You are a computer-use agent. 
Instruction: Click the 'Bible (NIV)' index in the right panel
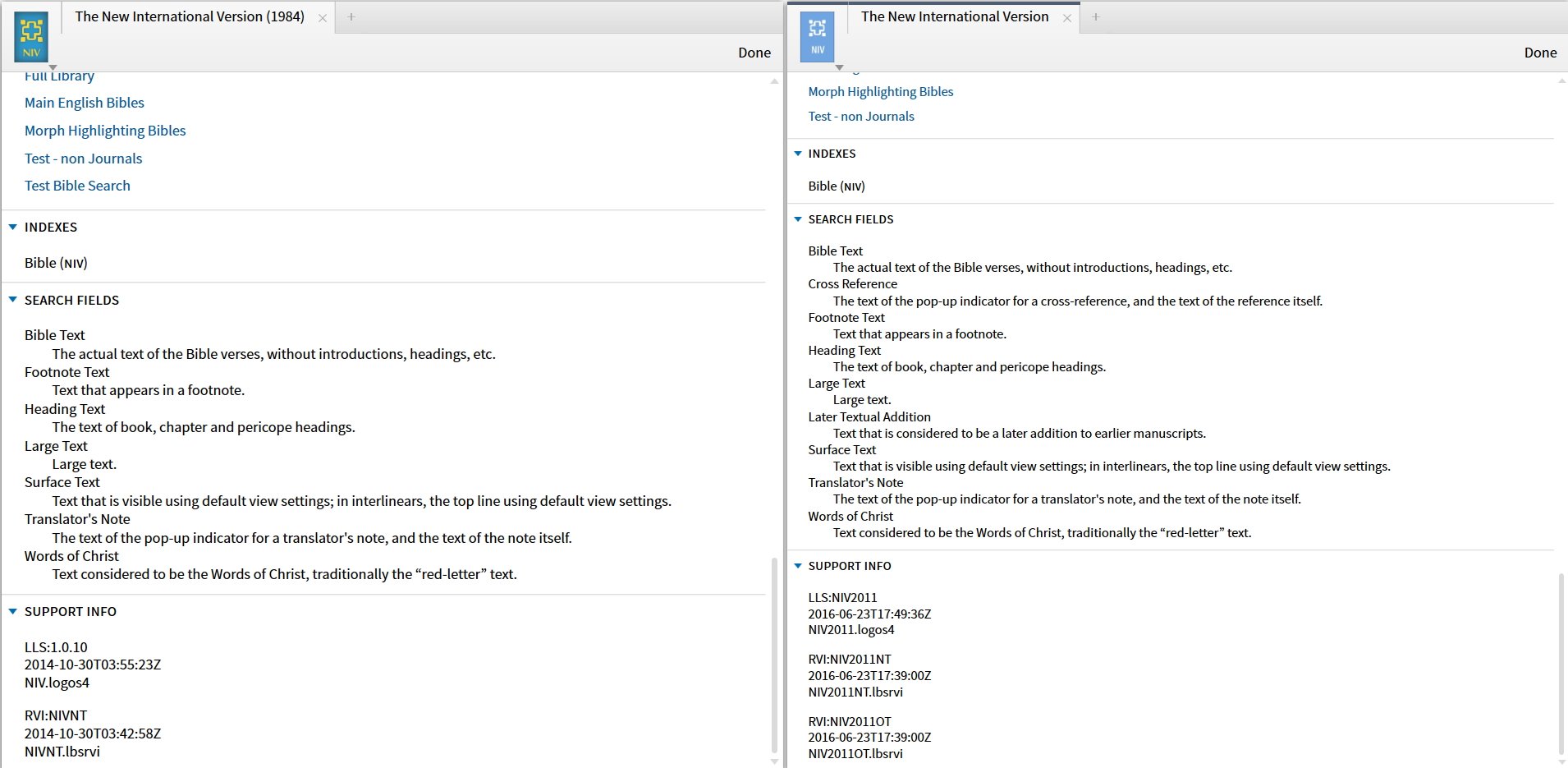(x=837, y=186)
